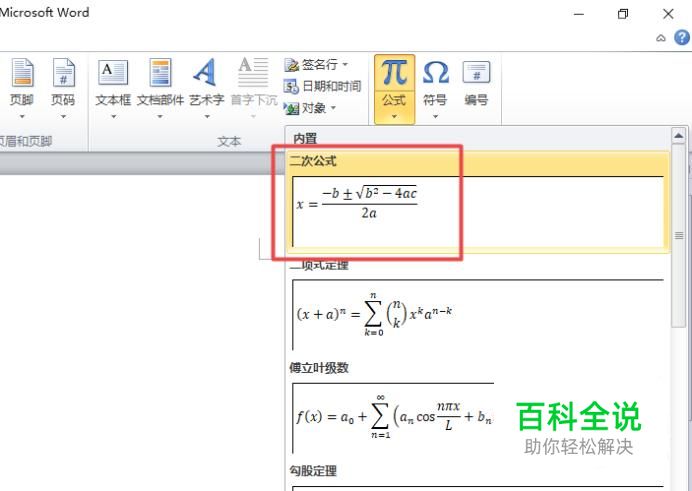Open the Word Help question mark

tap(682, 37)
